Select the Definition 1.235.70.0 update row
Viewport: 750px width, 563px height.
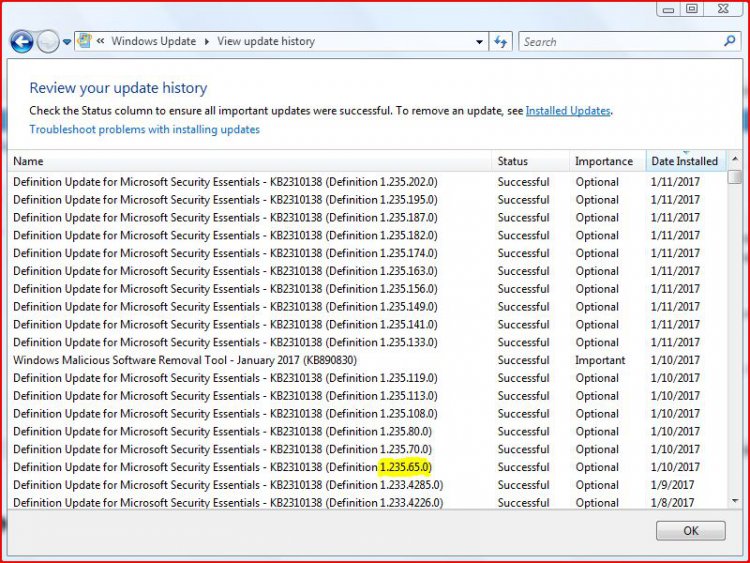[367, 449]
